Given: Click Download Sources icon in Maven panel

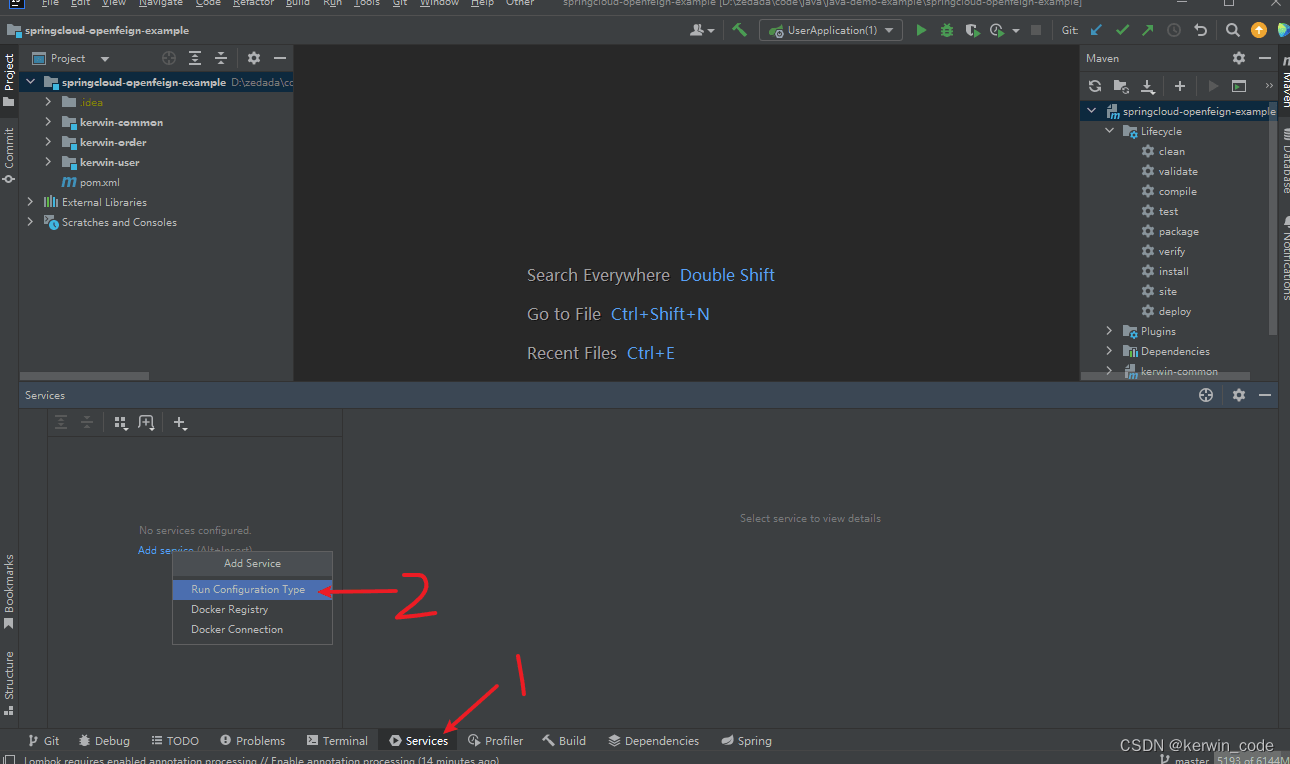Looking at the screenshot, I should pyautogui.click(x=1147, y=86).
